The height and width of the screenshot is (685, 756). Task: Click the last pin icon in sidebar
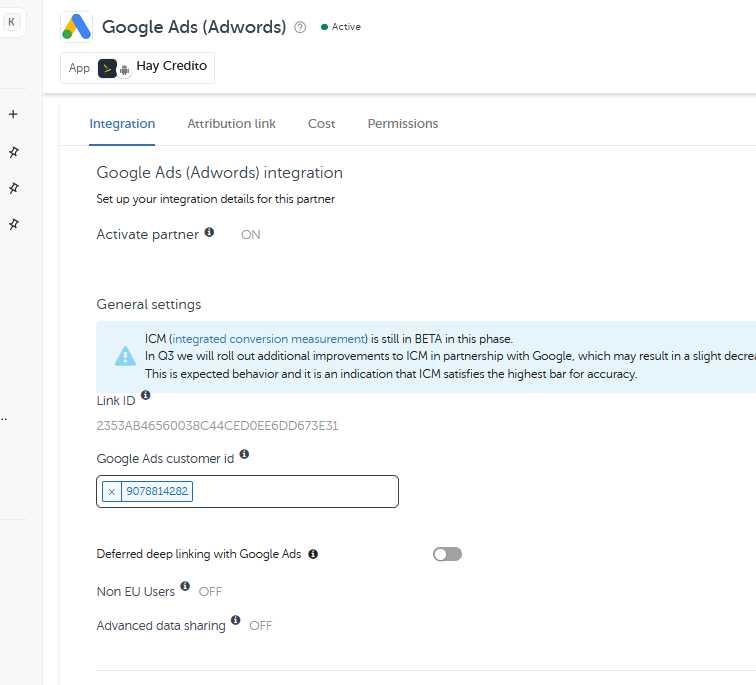[x=13, y=224]
